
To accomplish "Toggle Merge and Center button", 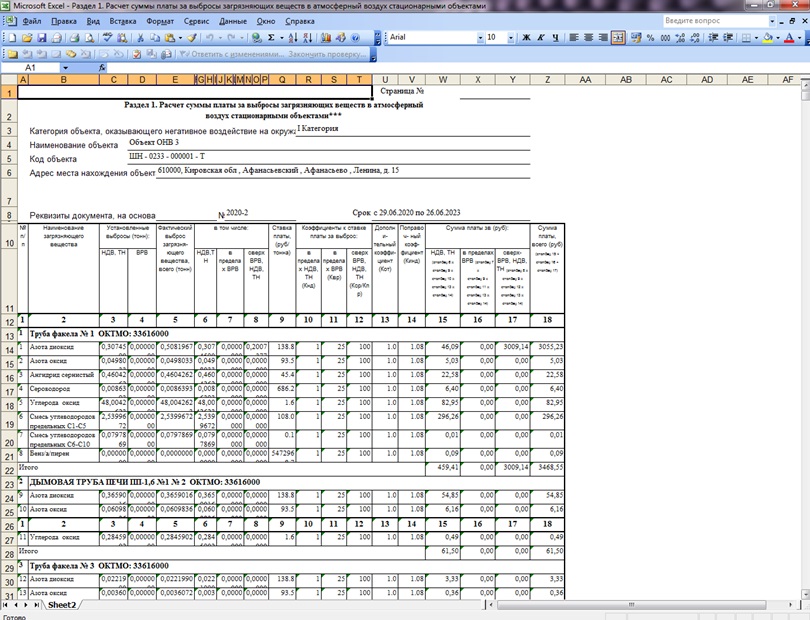I will click(619, 37).
